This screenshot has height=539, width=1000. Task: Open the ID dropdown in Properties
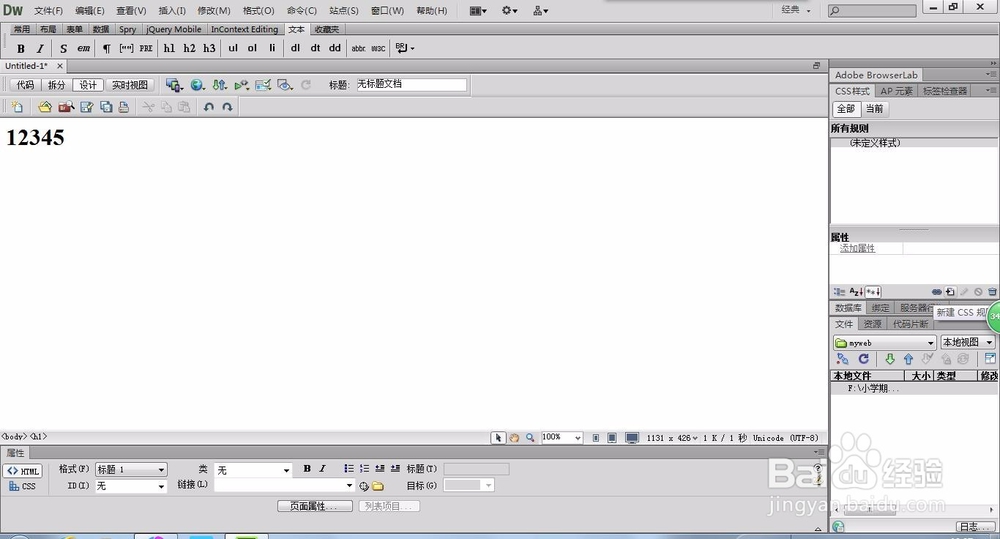[x=131, y=486]
